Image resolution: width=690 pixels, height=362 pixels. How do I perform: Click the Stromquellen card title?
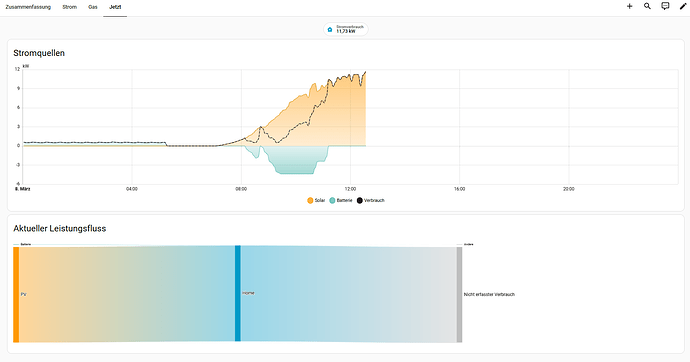tap(39, 53)
